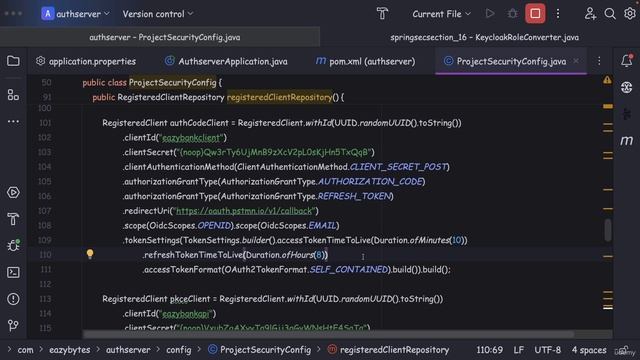Image resolution: width=640 pixels, height=360 pixels.
Task: Show more tool windows ellipsis
Action: tap(13, 121)
